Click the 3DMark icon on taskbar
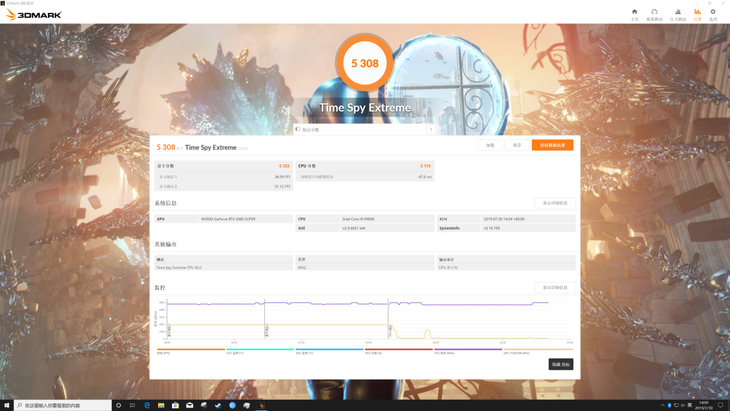The image size is (730, 411). (x=261, y=405)
